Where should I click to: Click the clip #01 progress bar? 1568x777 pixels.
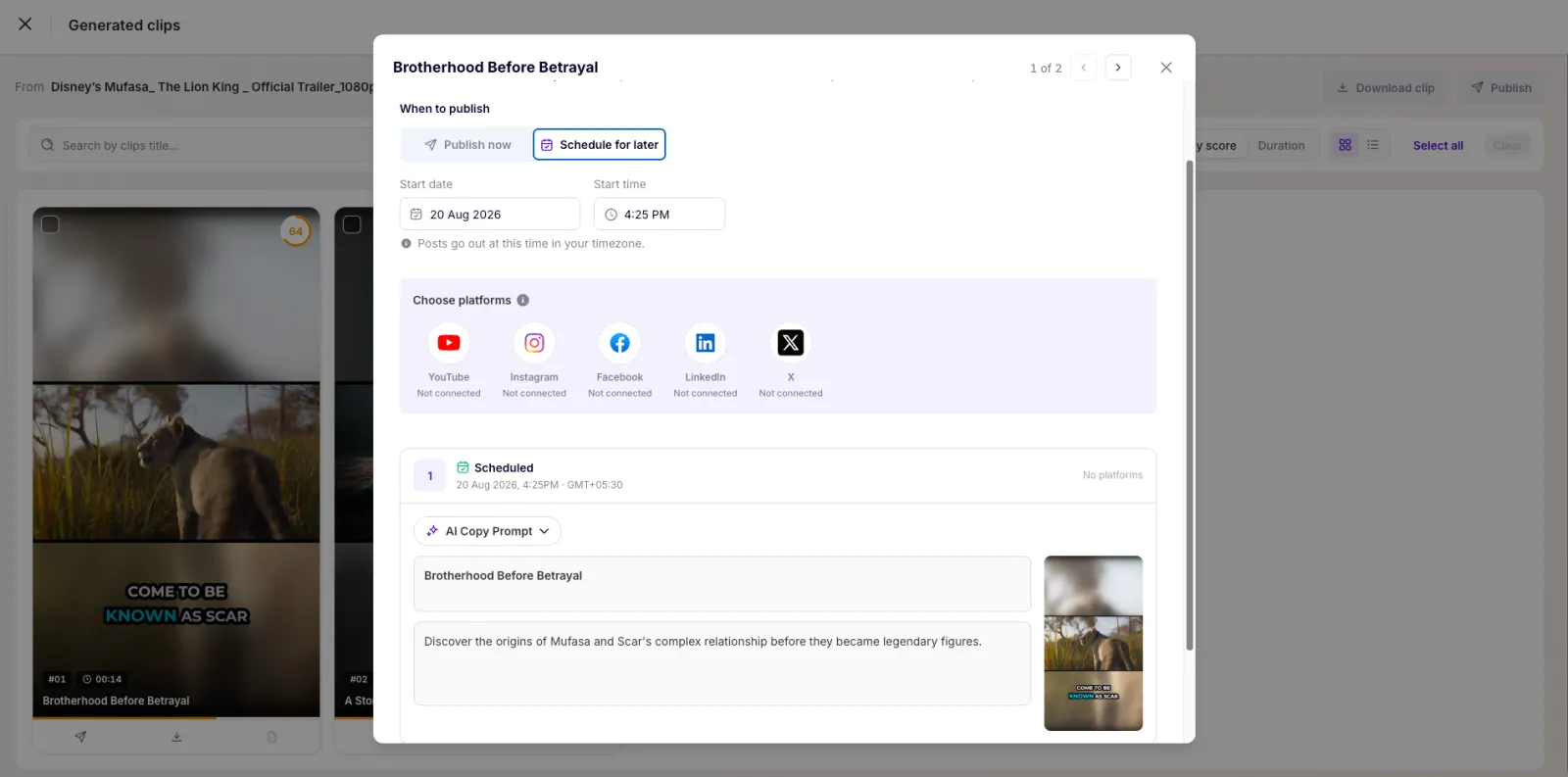coord(176,717)
